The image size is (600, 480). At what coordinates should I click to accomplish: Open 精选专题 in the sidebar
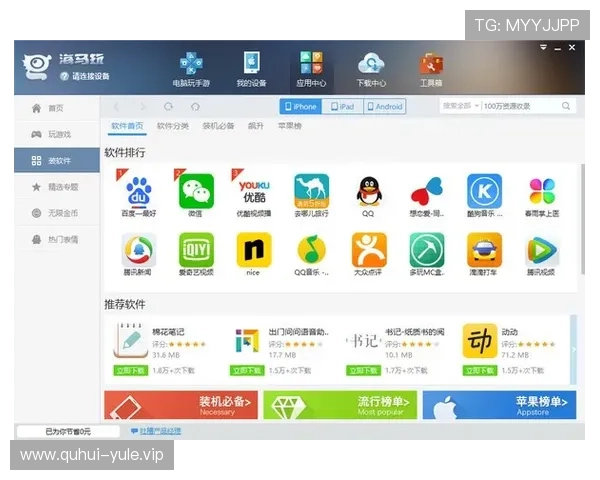[57, 187]
